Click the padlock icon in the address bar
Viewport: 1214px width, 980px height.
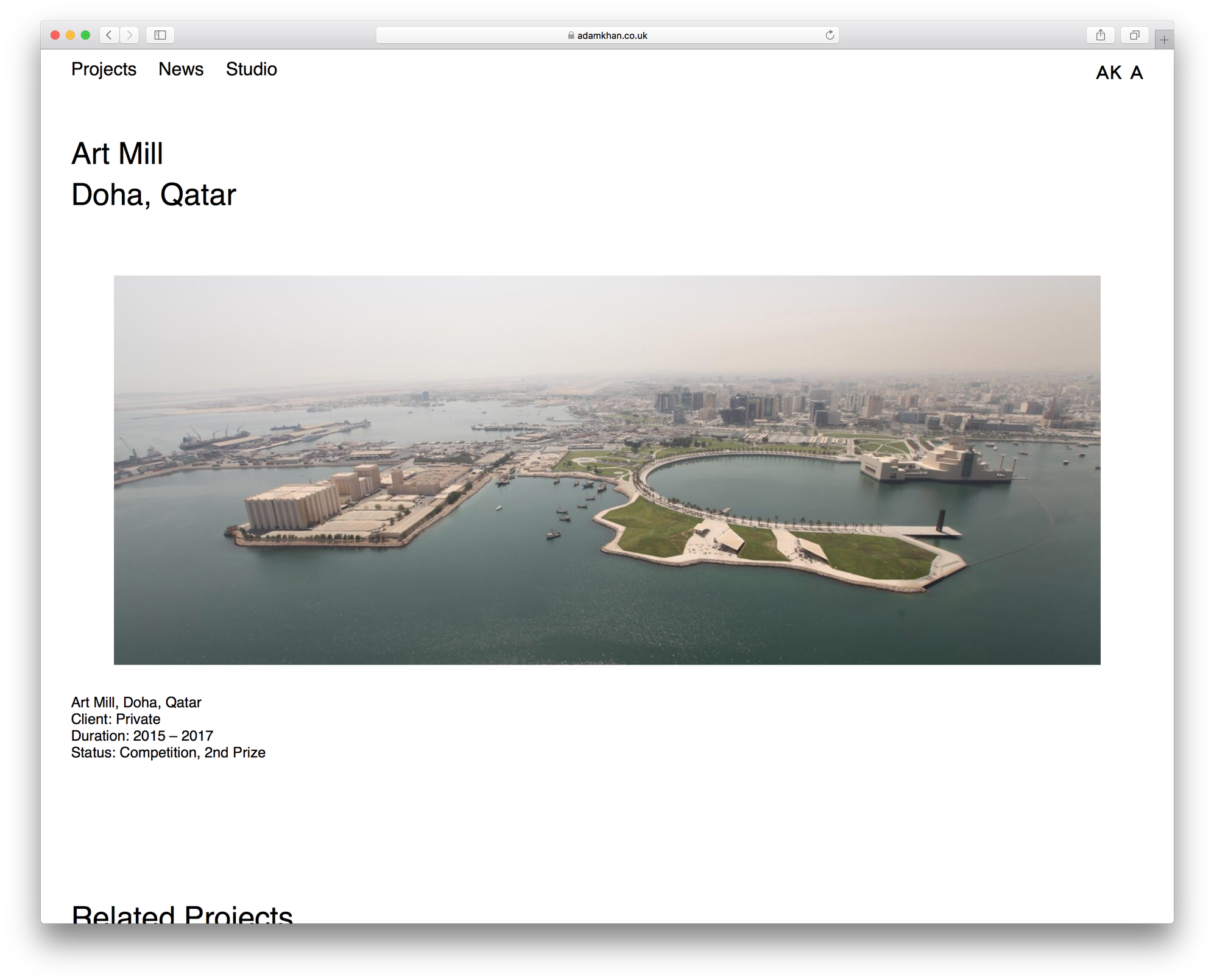[x=571, y=35]
